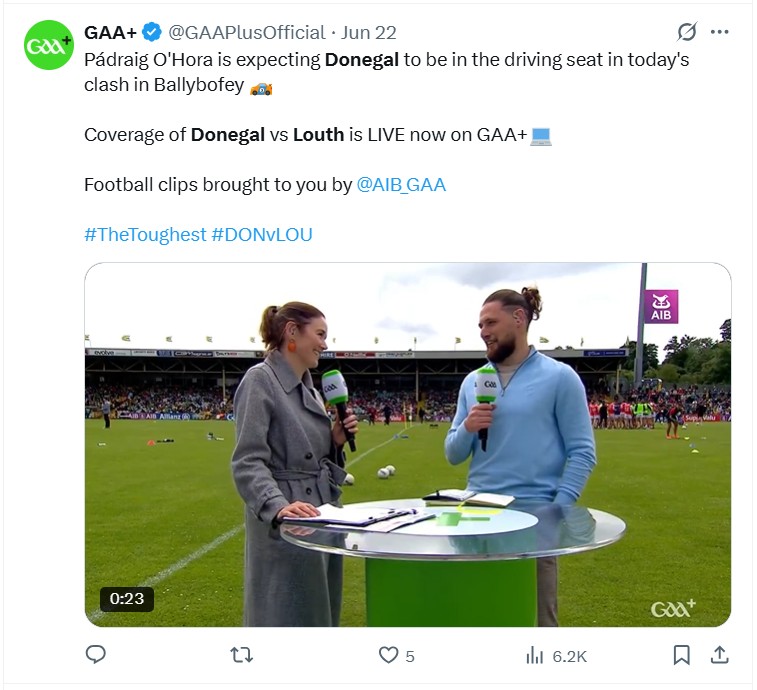
Task: Like the tweet with heart icon
Action: [389, 655]
